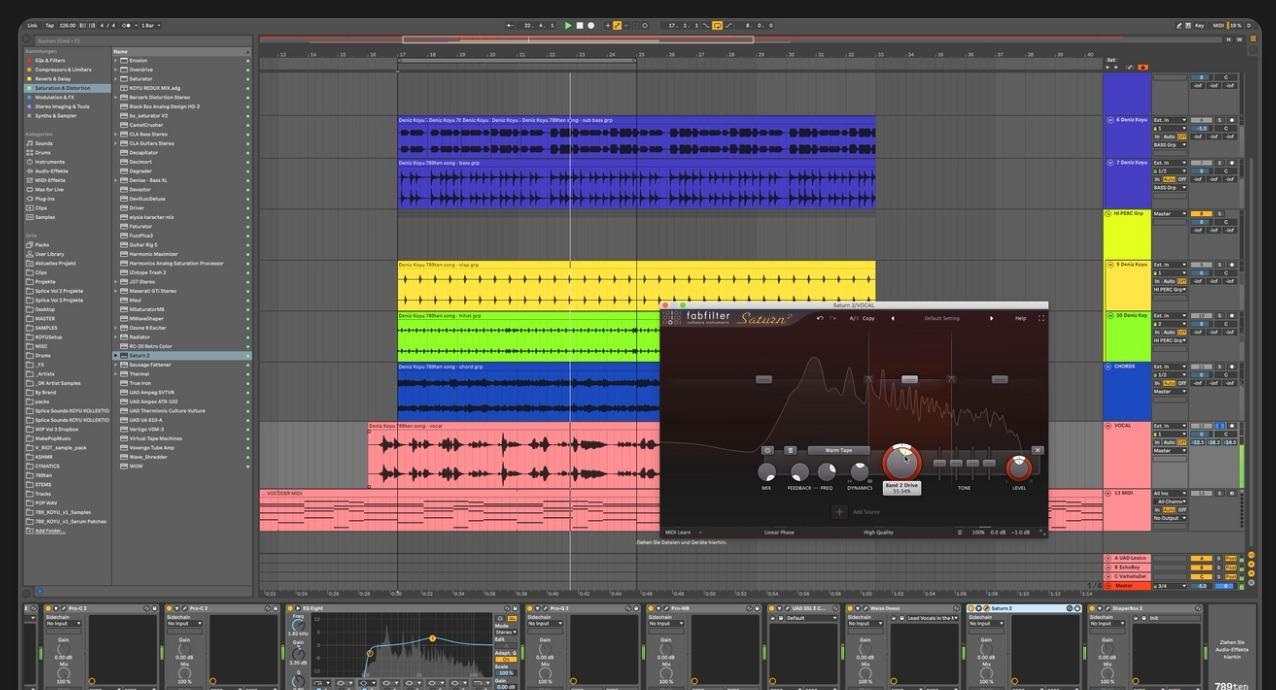Go to previous preset in Saturn 2

[893, 318]
